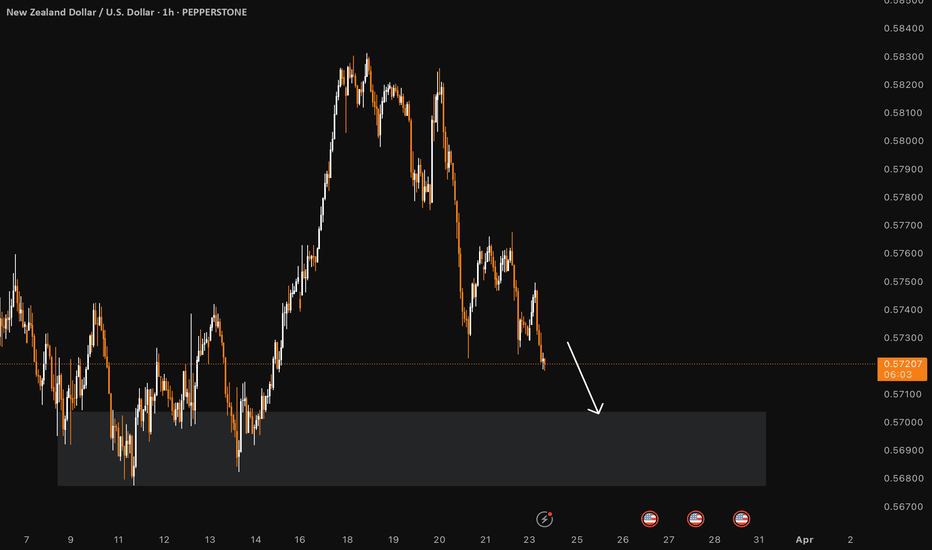This screenshot has height=550, width=932.
Task: Click the 0.56900 price axis label
Action: click(x=903, y=450)
